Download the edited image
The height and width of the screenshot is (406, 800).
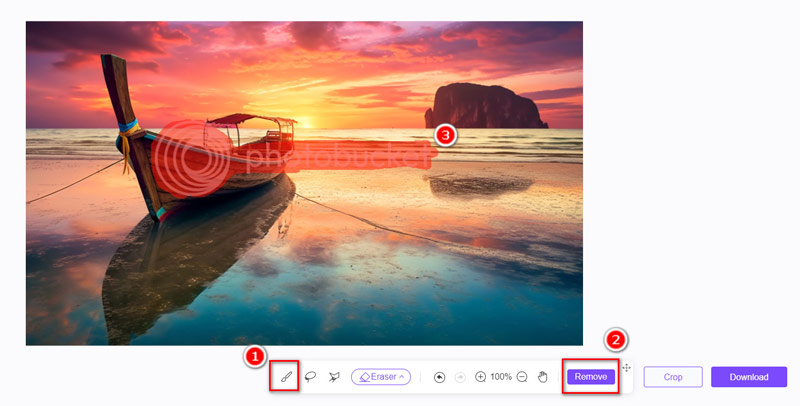click(x=749, y=377)
